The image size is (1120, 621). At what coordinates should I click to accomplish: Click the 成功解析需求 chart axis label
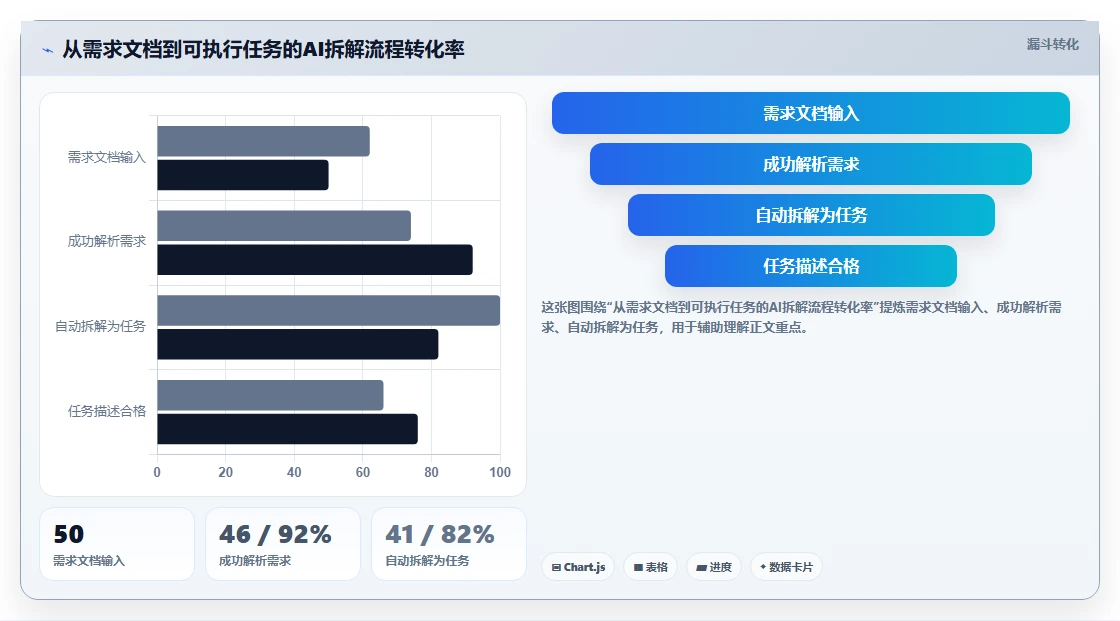point(106,242)
